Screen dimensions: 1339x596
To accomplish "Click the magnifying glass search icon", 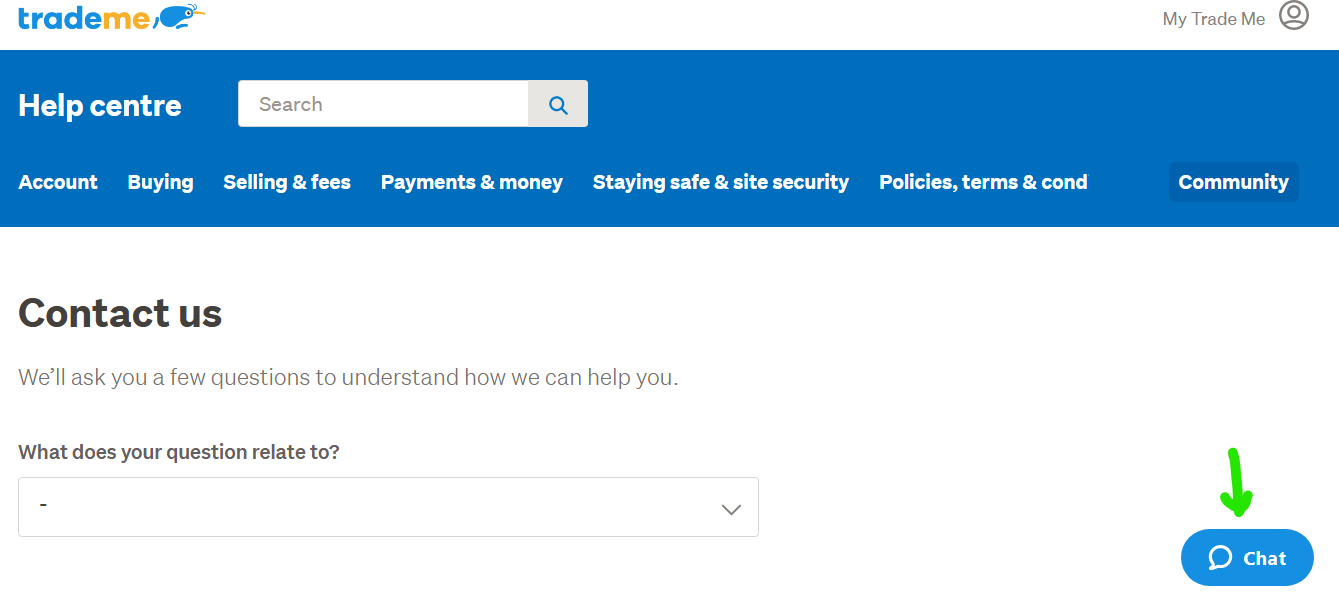I will coord(558,104).
